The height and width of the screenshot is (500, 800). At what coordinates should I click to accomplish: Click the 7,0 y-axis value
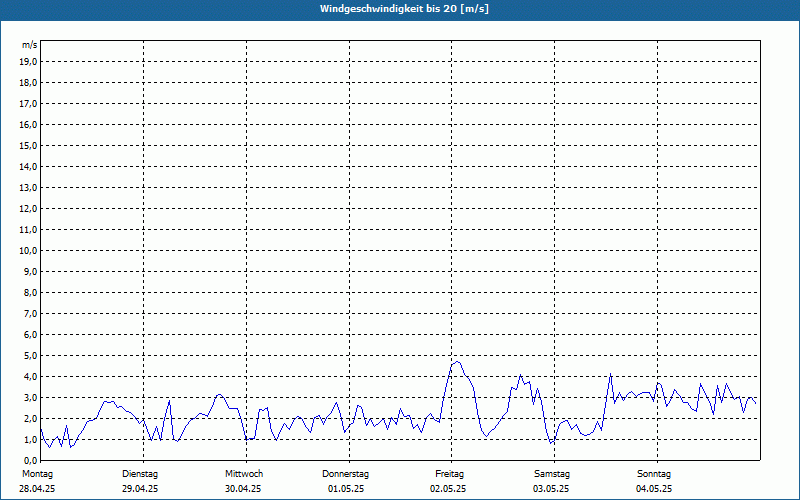[30, 313]
